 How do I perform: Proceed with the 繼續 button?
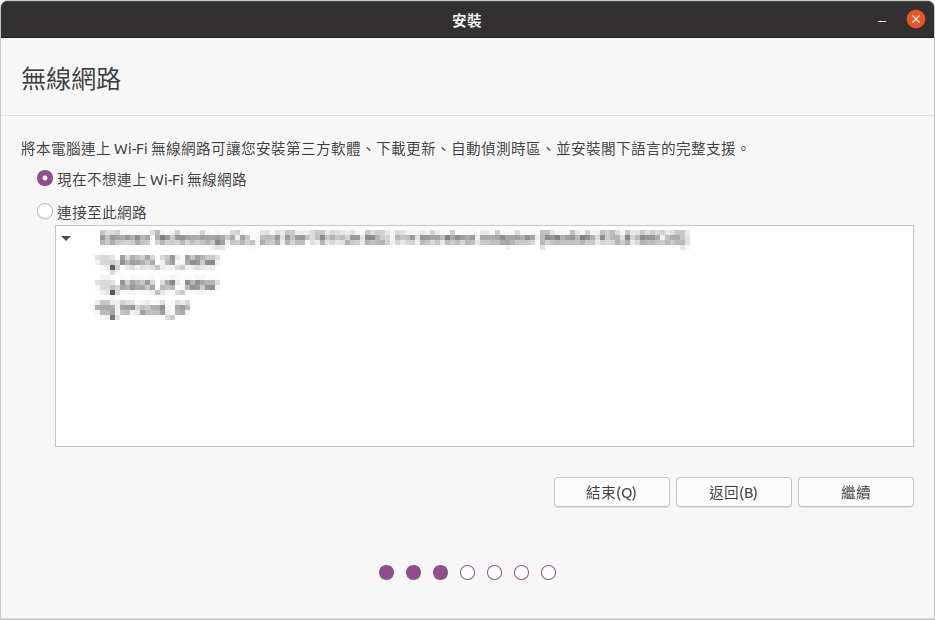click(856, 492)
